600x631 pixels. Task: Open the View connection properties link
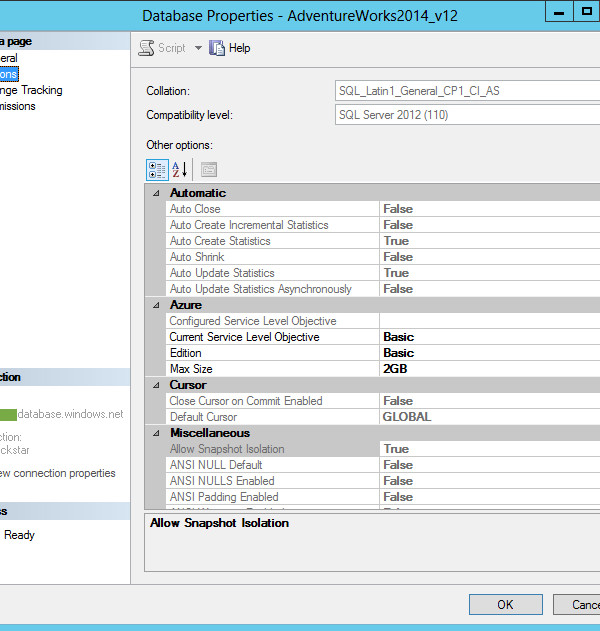click(x=58, y=473)
